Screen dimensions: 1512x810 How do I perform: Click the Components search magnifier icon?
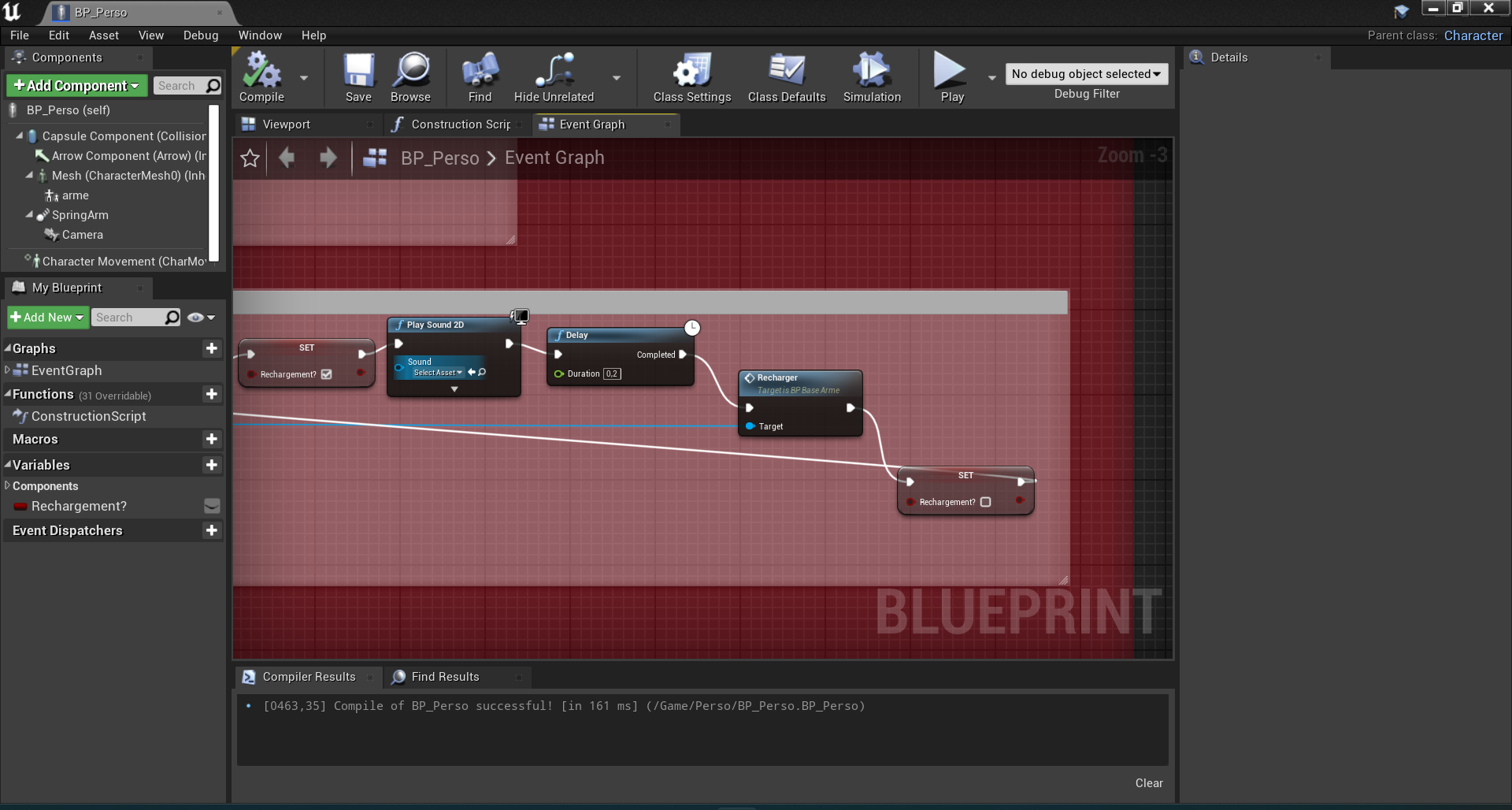point(213,86)
